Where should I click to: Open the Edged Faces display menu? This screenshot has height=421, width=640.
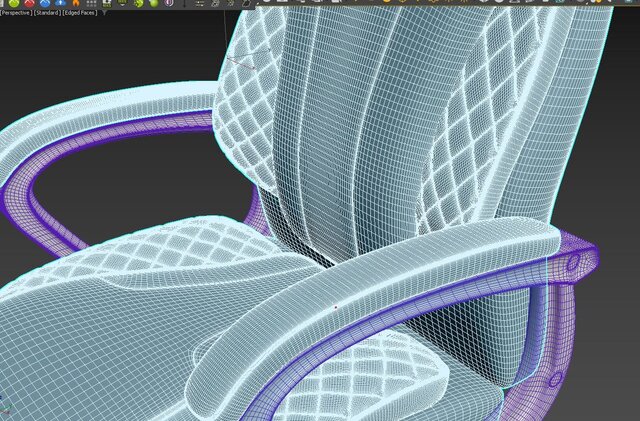[x=80, y=13]
